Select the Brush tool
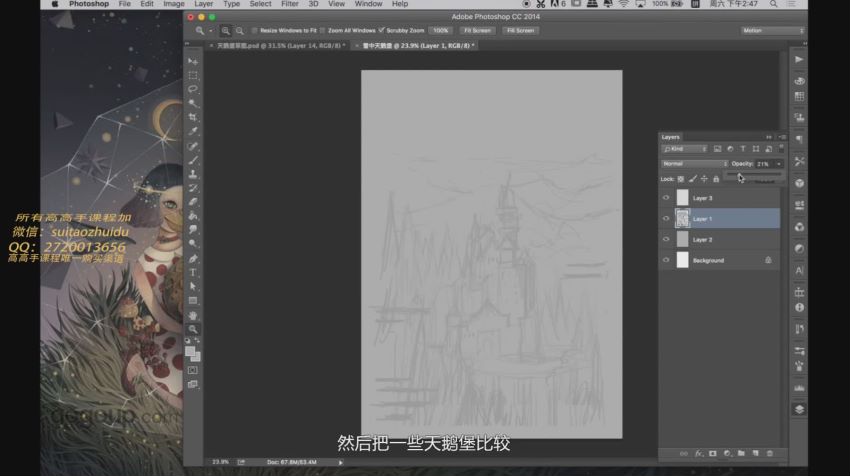Image resolution: width=850 pixels, height=476 pixels. click(193, 160)
